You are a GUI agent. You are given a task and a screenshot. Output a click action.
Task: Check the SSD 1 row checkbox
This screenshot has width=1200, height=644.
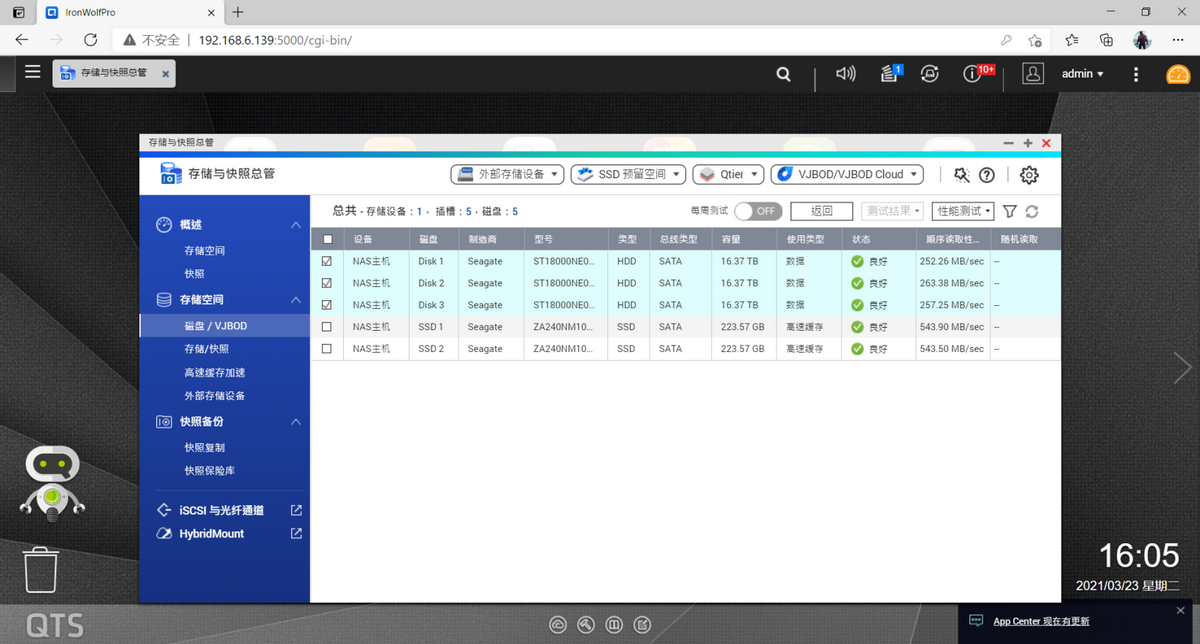(x=327, y=327)
